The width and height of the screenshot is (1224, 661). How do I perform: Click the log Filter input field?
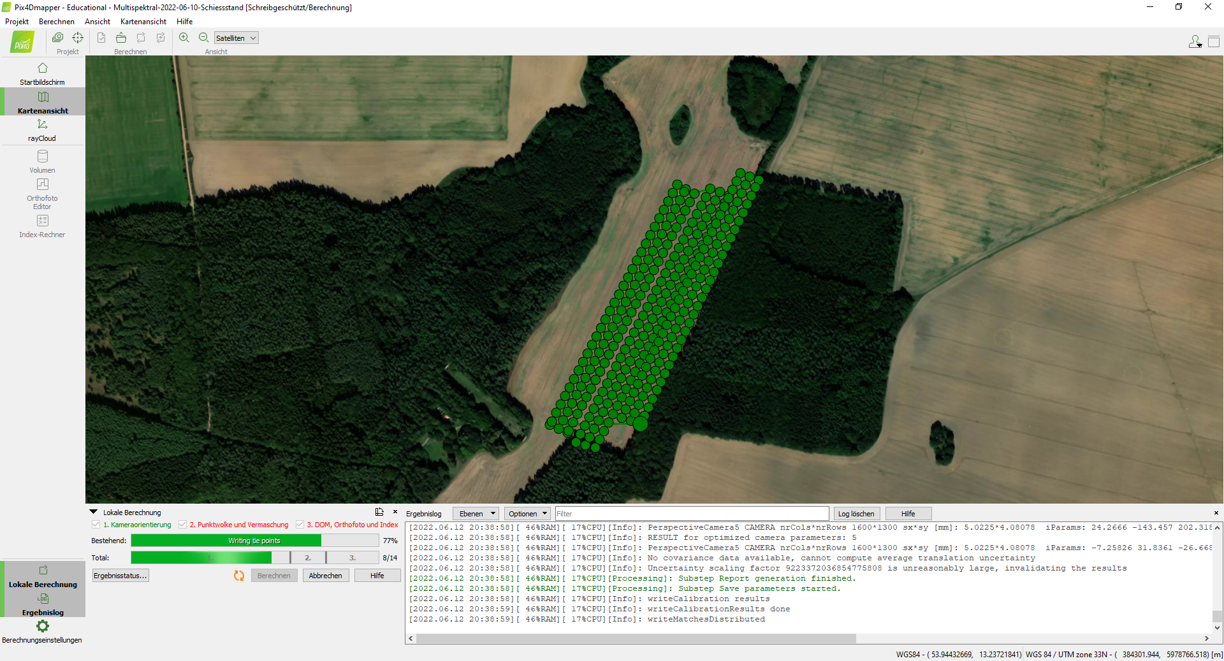[691, 514]
